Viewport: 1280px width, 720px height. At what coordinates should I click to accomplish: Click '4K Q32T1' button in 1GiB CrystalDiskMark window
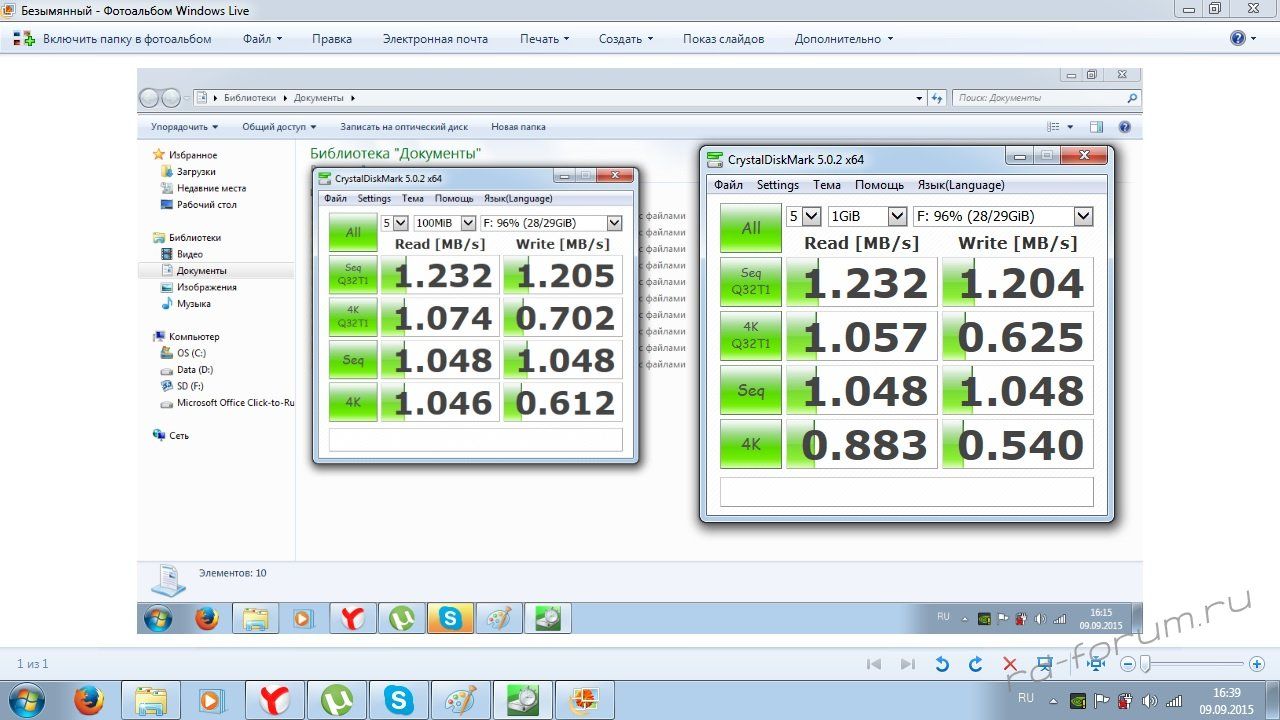click(751, 336)
